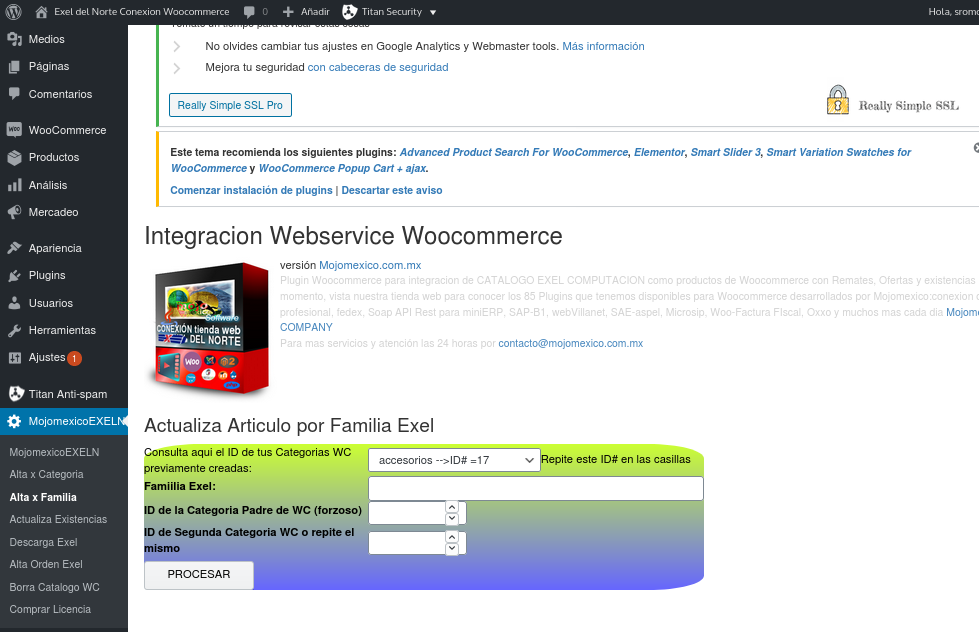Viewport: 979px width, 632px height.
Task: Open con cabeceras de seguridad link
Action: pyautogui.click(x=378, y=67)
